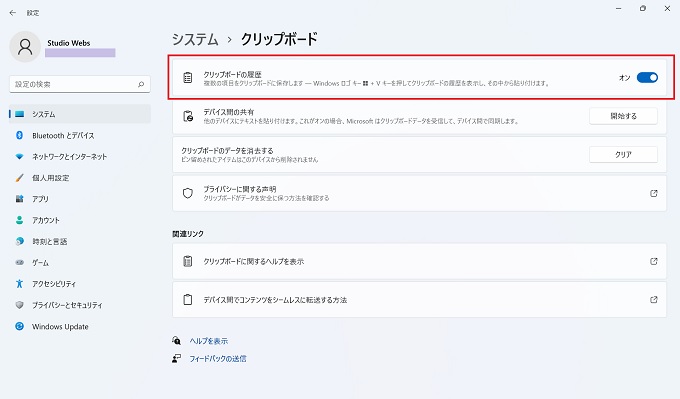
Task: Click the クリップボードの履歴 setting title
Action: point(232,74)
